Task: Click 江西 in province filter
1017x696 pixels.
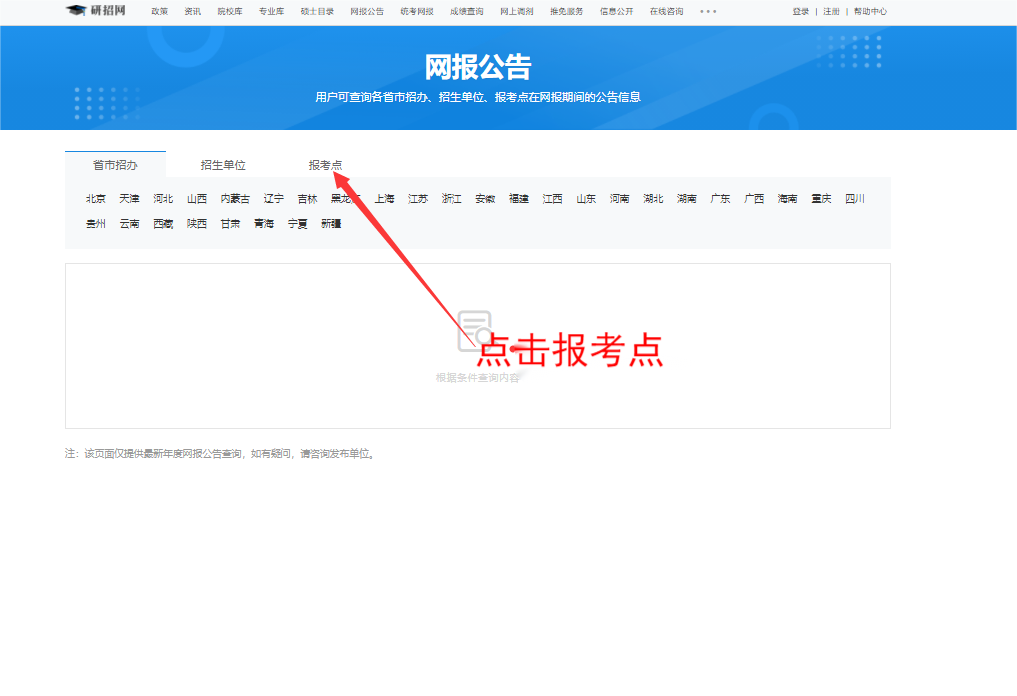Action: (x=553, y=198)
